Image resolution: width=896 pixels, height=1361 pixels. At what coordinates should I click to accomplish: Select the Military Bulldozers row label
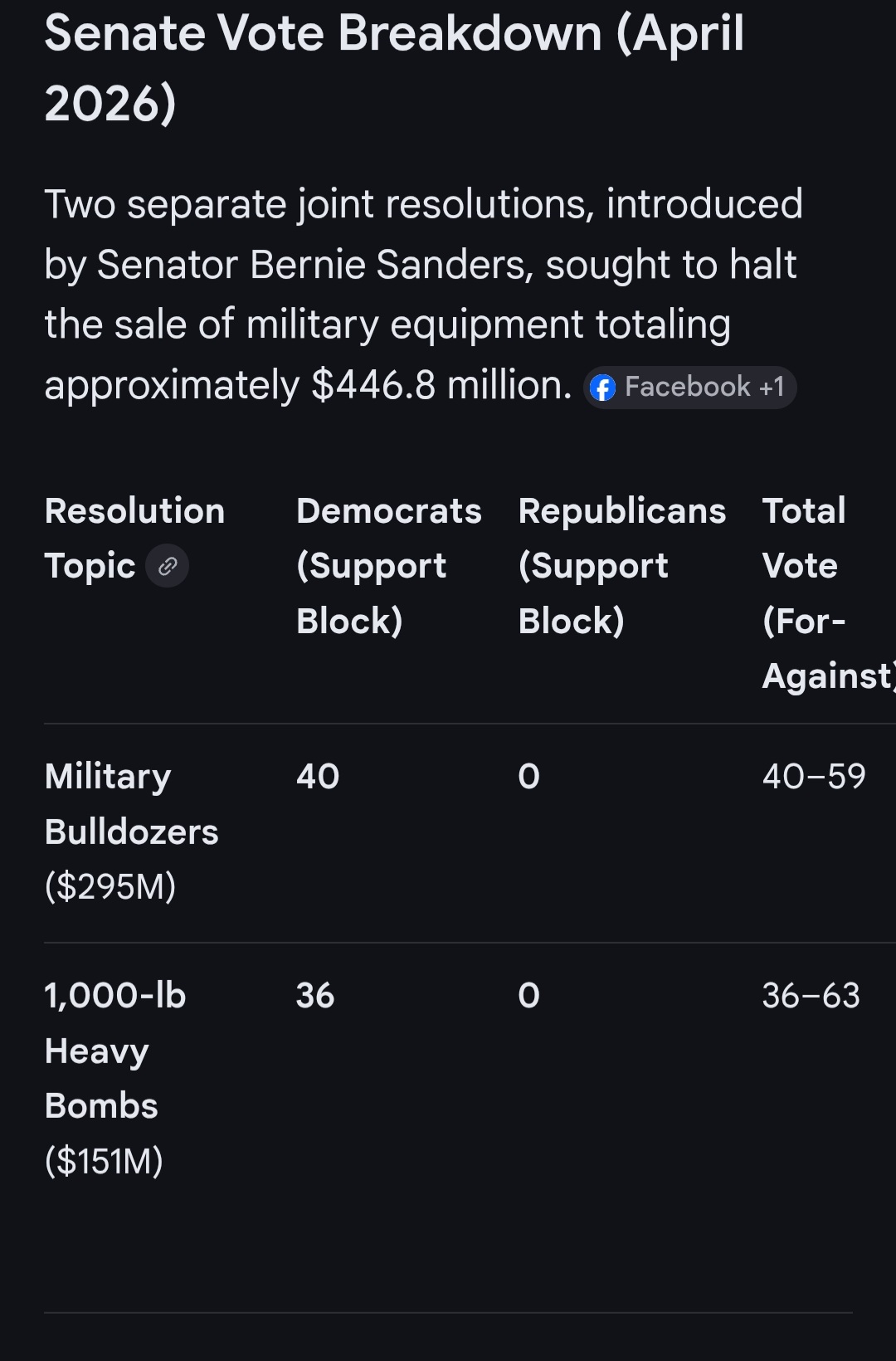click(131, 804)
